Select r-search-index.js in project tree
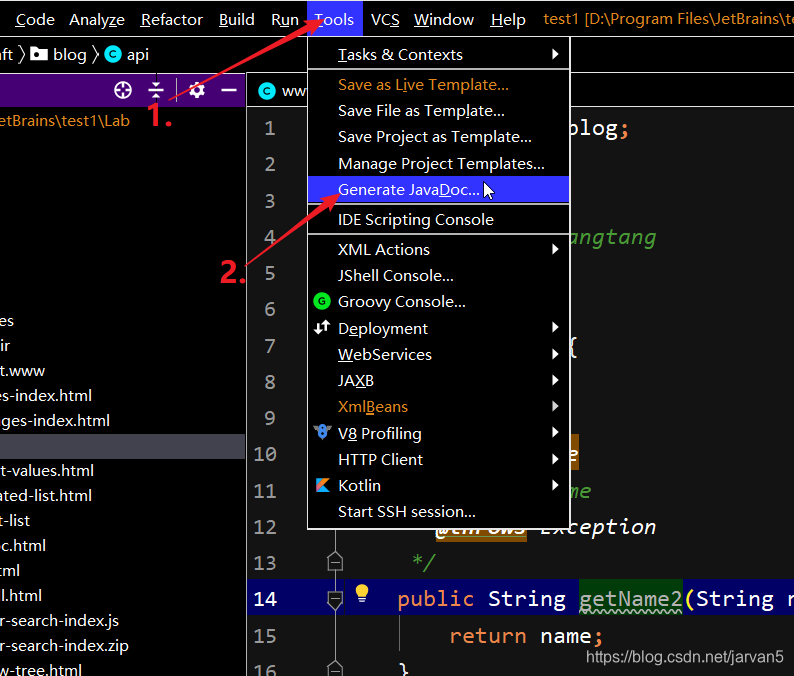794x676 pixels. coord(60,620)
